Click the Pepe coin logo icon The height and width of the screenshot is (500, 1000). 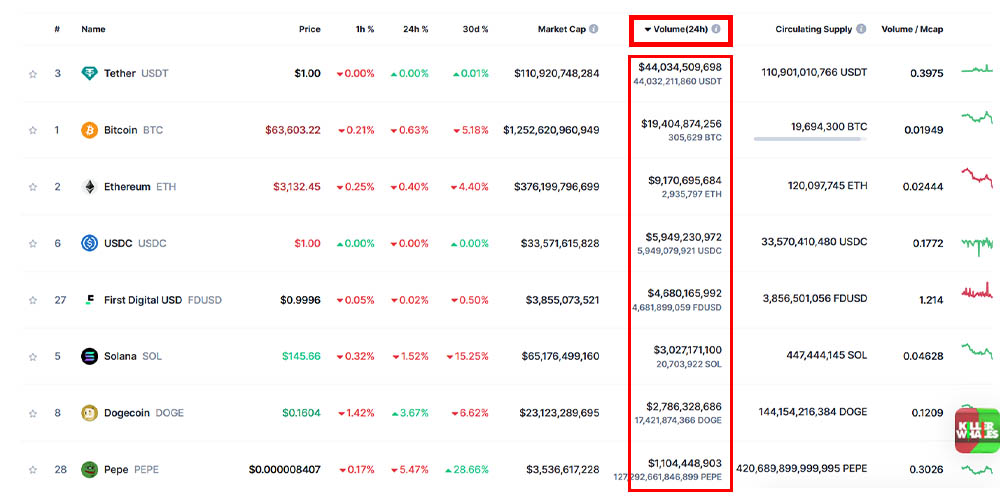point(90,469)
